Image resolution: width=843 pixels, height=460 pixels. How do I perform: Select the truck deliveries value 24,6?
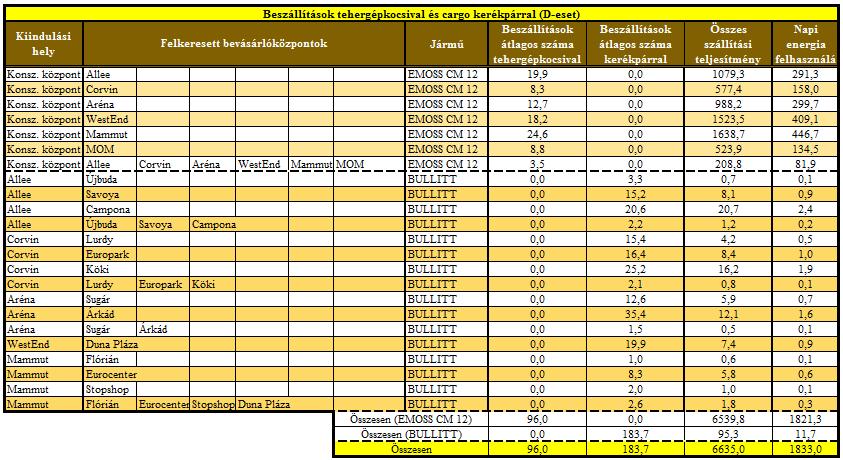[537, 134]
